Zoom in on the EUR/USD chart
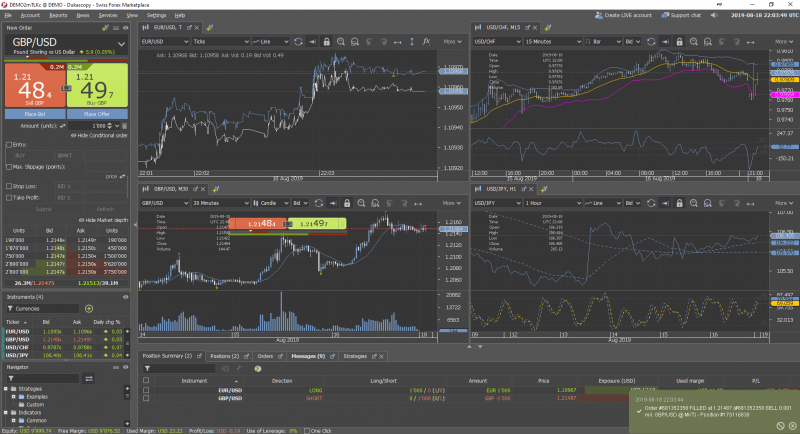The height and width of the screenshot is (434, 800). pos(341,42)
